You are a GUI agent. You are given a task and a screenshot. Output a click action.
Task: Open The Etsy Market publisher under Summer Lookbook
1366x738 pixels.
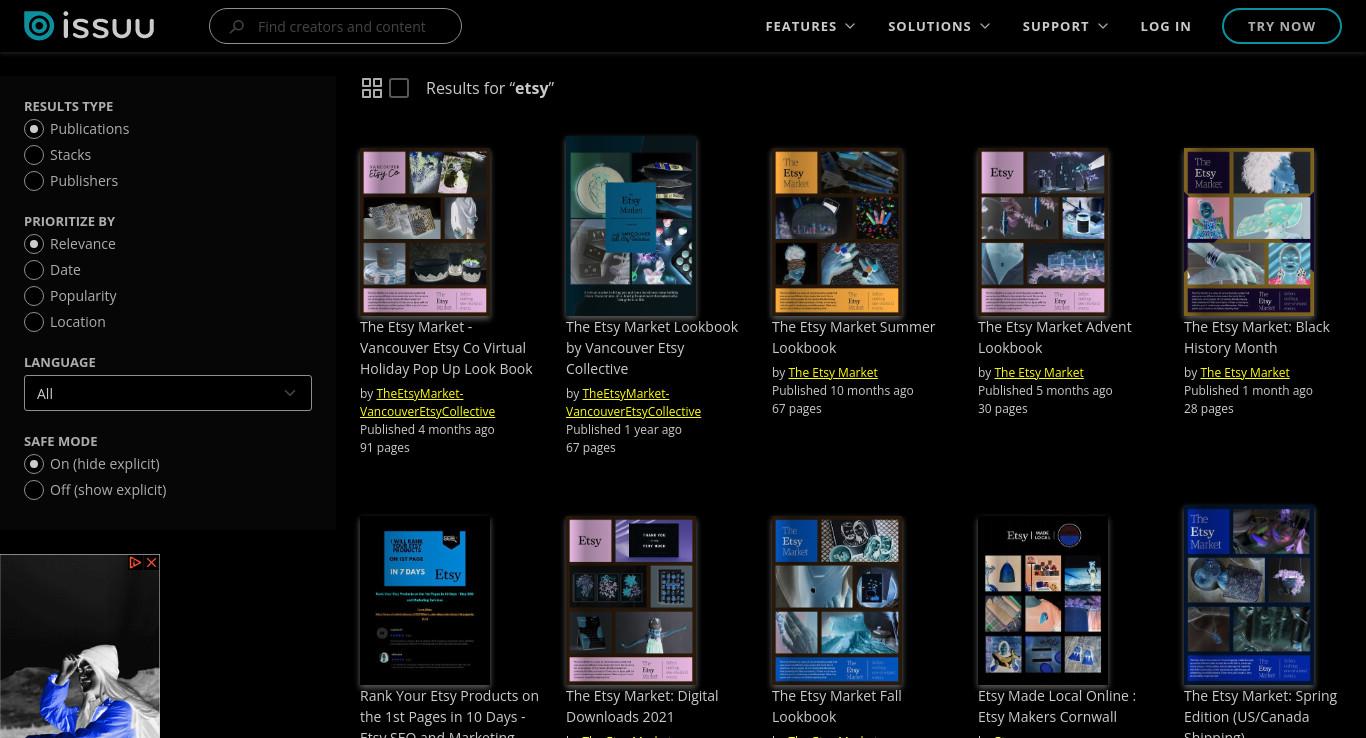pos(833,372)
